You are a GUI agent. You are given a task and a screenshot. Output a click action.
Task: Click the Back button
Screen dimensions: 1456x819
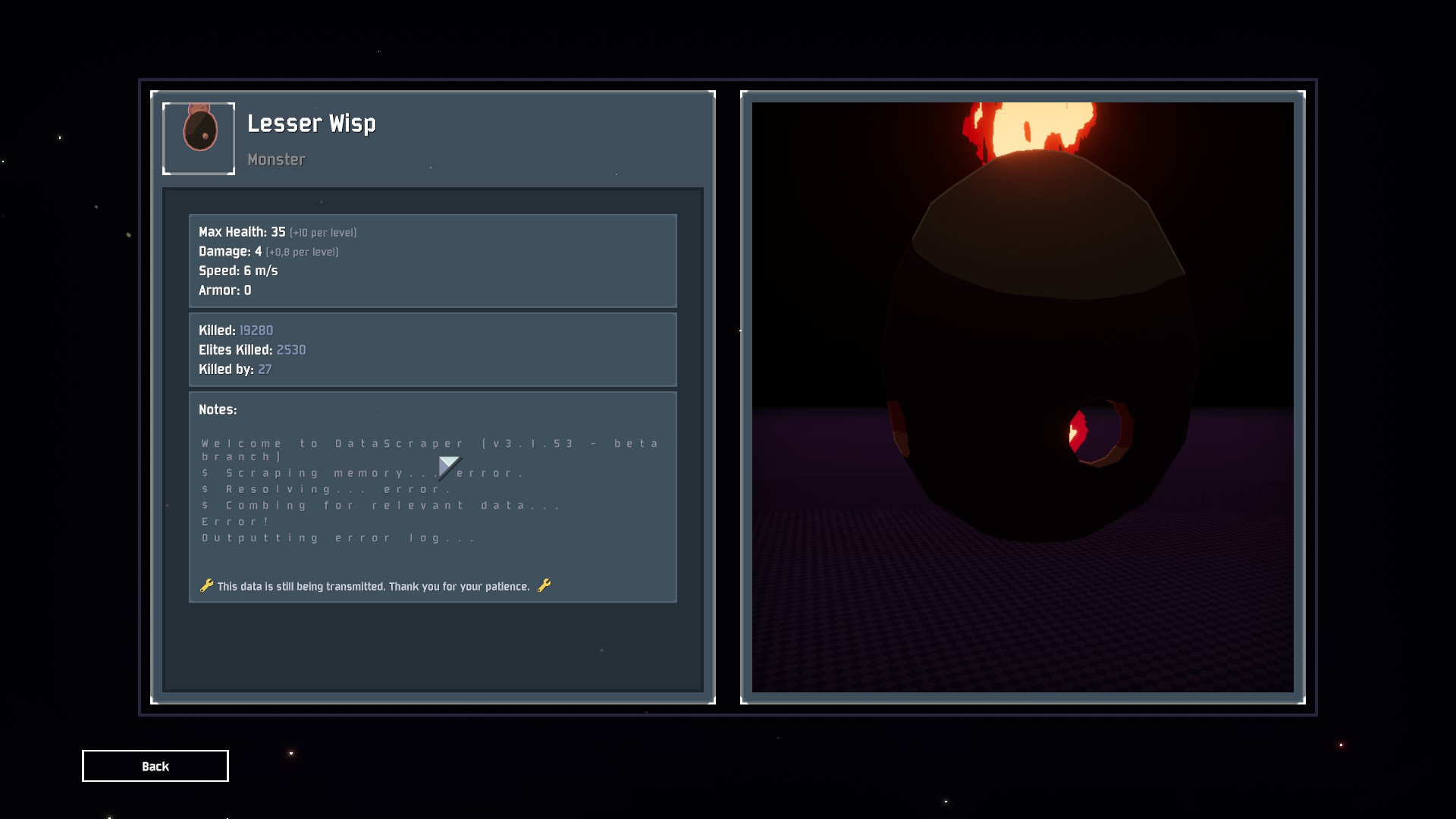(x=155, y=766)
